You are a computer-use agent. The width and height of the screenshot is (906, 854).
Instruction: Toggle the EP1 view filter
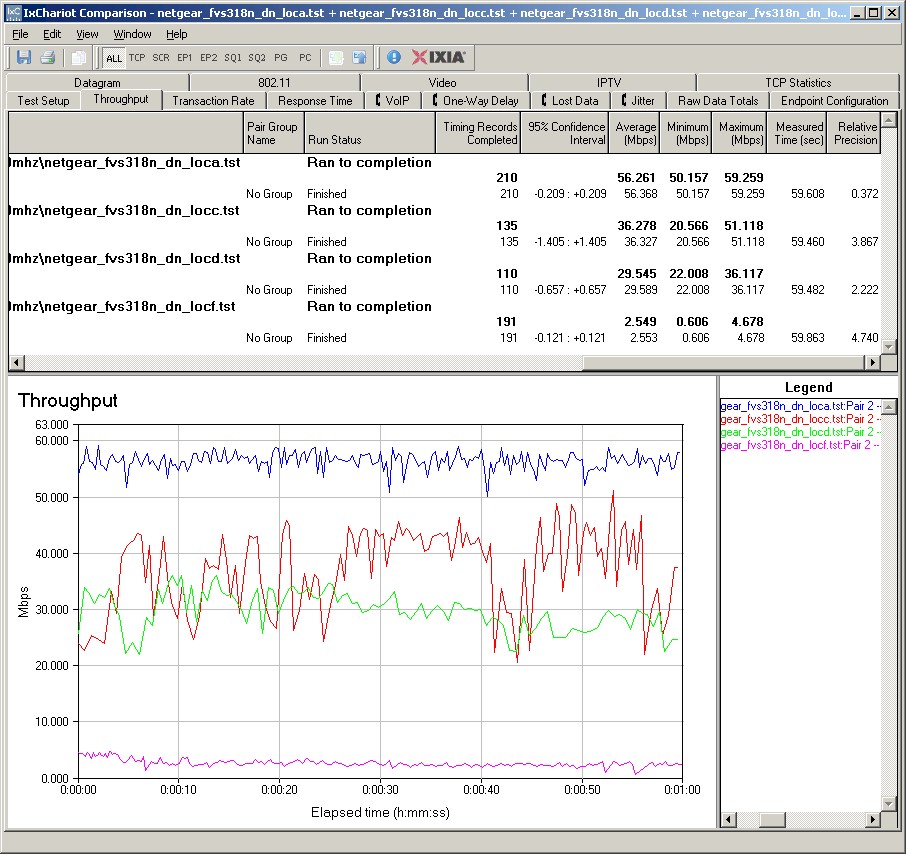pos(184,57)
